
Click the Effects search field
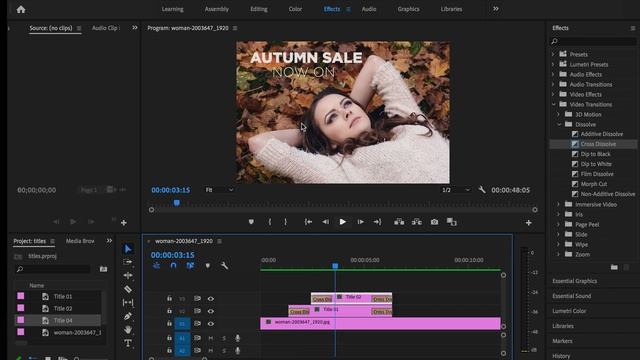tap(594, 41)
